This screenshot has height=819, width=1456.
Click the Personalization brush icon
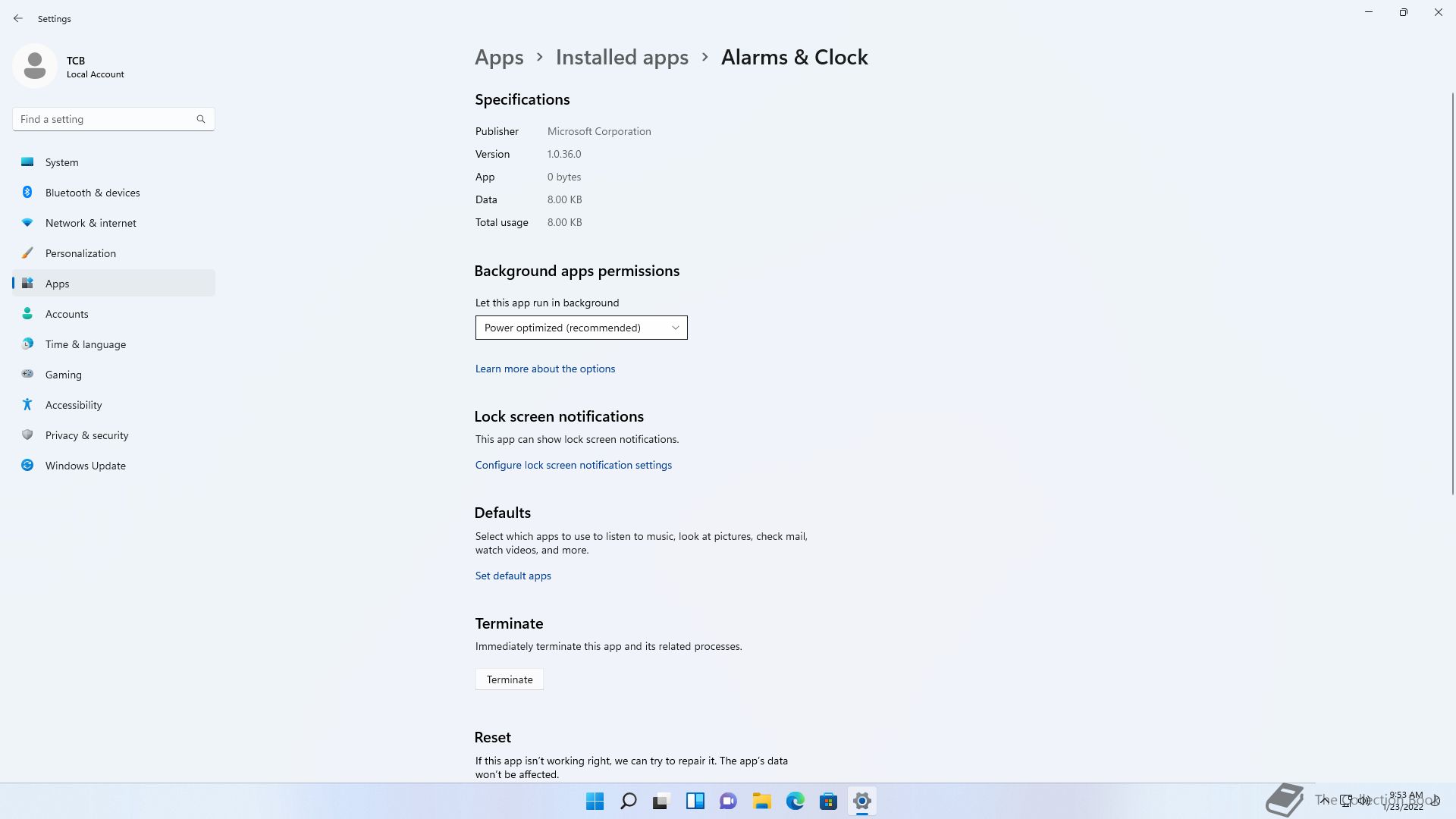27,253
